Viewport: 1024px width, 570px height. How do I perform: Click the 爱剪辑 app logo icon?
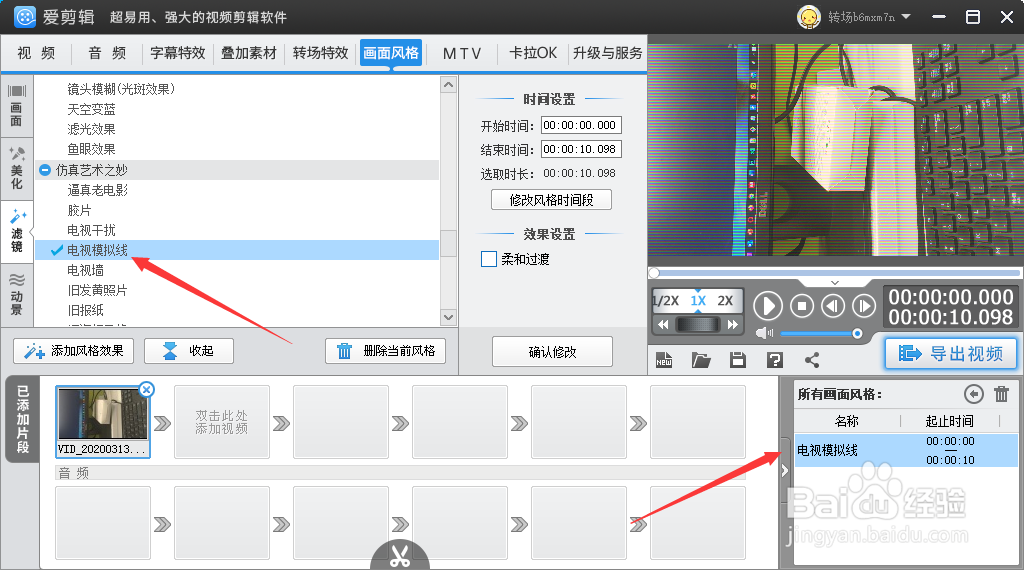(x=25, y=17)
